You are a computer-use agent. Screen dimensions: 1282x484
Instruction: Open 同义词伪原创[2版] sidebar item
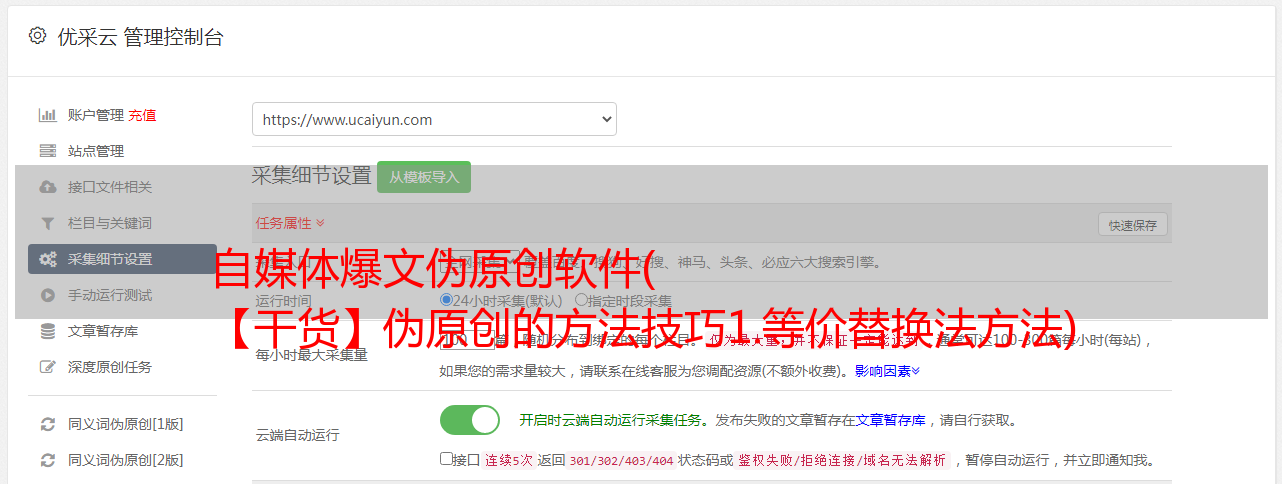(x=126, y=460)
